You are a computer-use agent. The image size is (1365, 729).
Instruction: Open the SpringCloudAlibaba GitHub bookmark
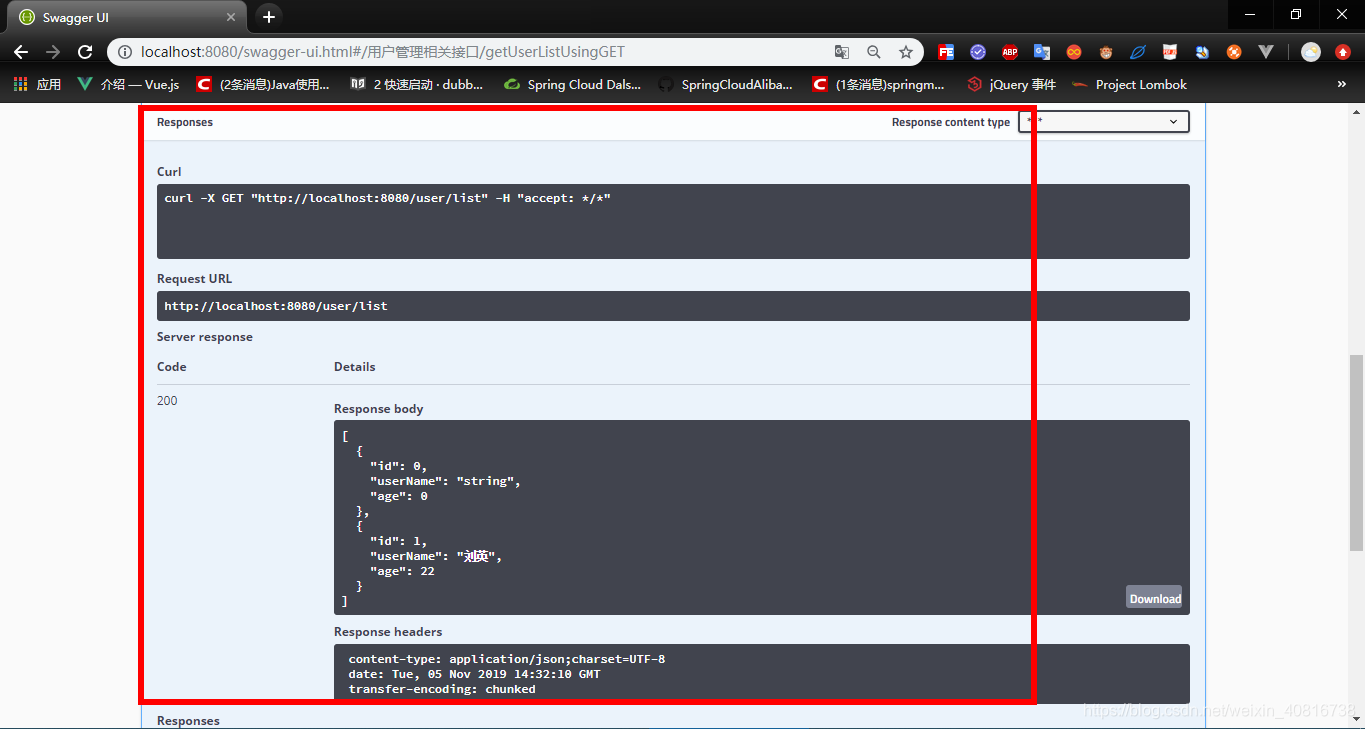[x=726, y=85]
